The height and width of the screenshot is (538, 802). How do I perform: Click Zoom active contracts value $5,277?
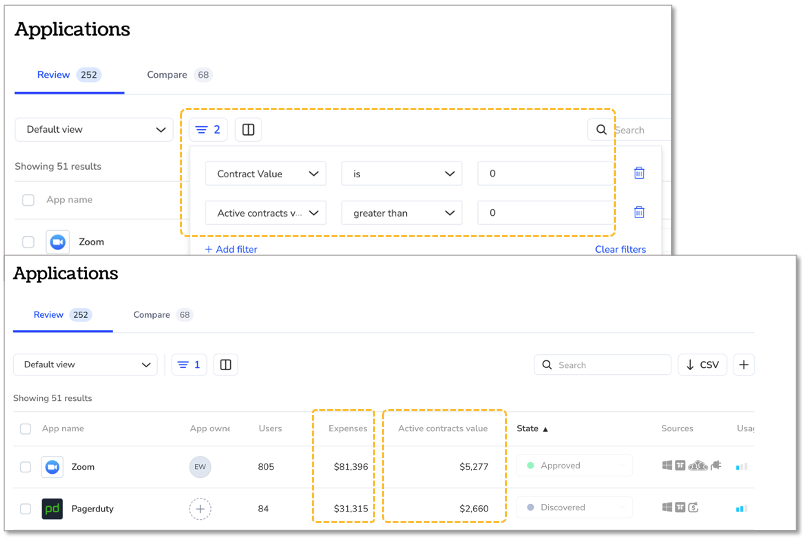tap(474, 467)
